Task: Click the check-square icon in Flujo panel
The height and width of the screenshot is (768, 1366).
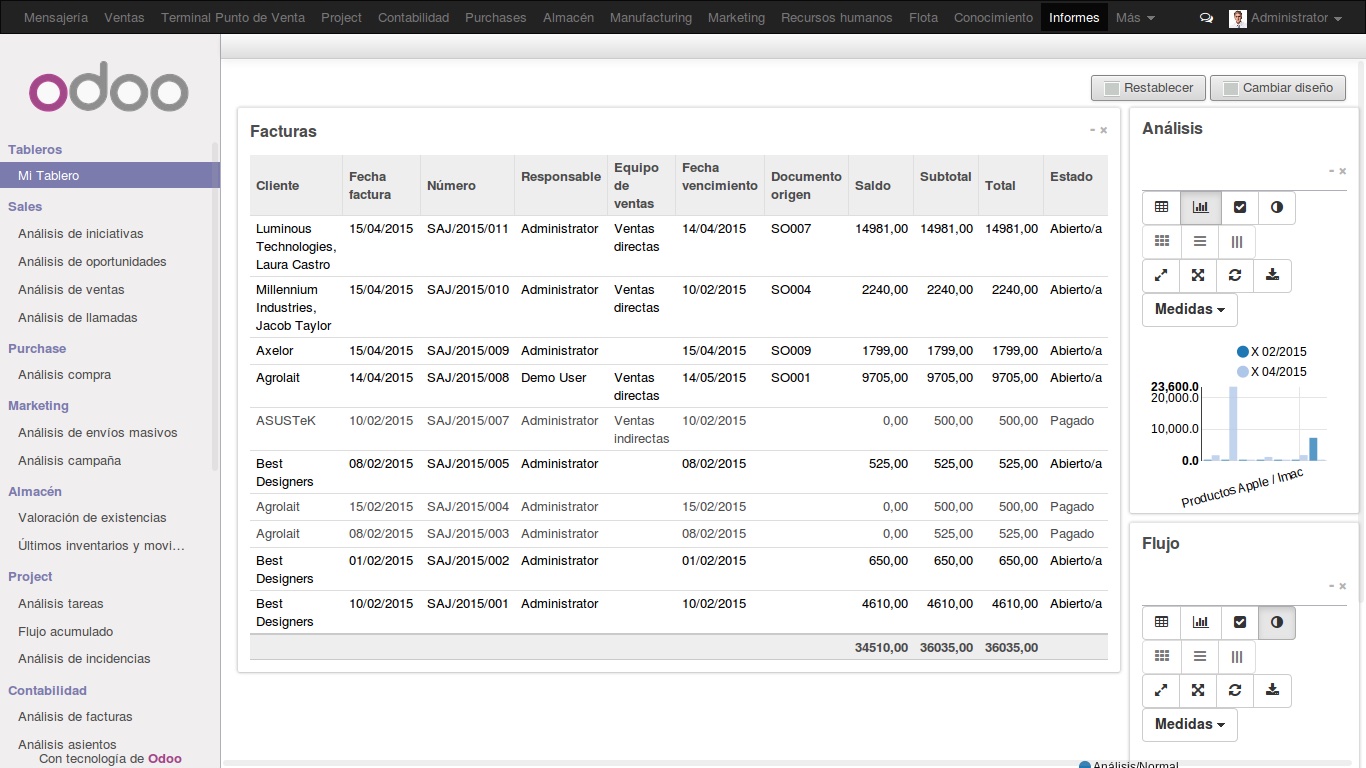Action: coord(1240,623)
